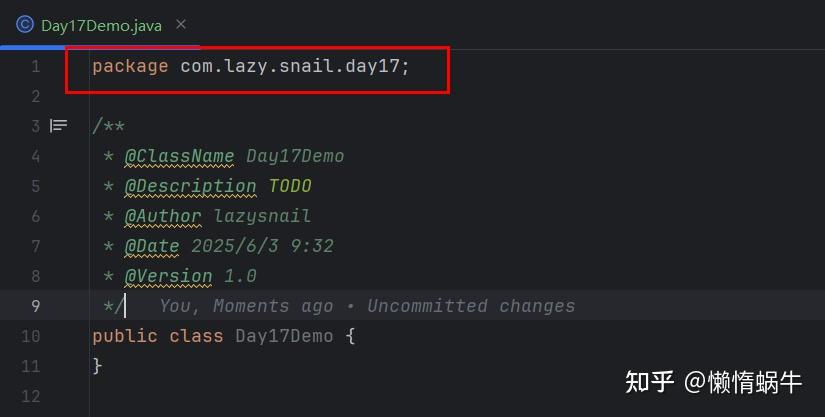This screenshot has width=825, height=417.
Task: Click the @Author Javadoc tag
Action: coord(162,216)
